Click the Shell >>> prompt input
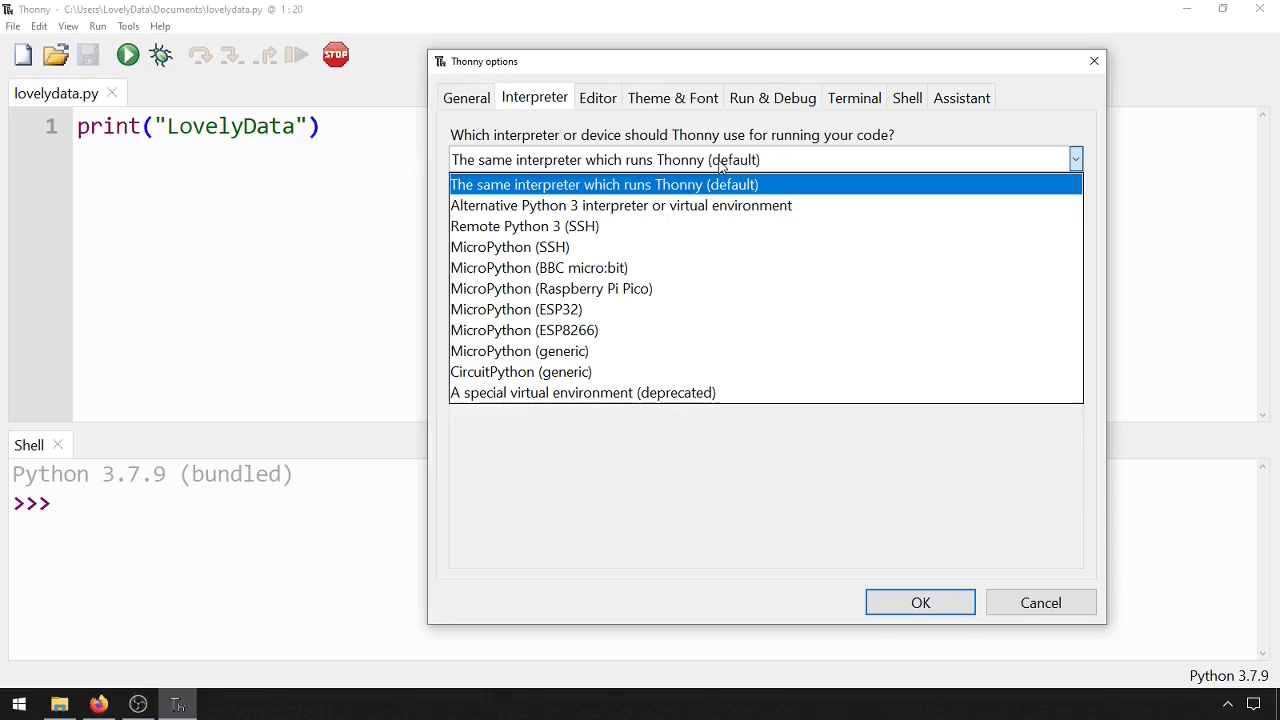This screenshot has width=1280, height=720. click(x=32, y=503)
